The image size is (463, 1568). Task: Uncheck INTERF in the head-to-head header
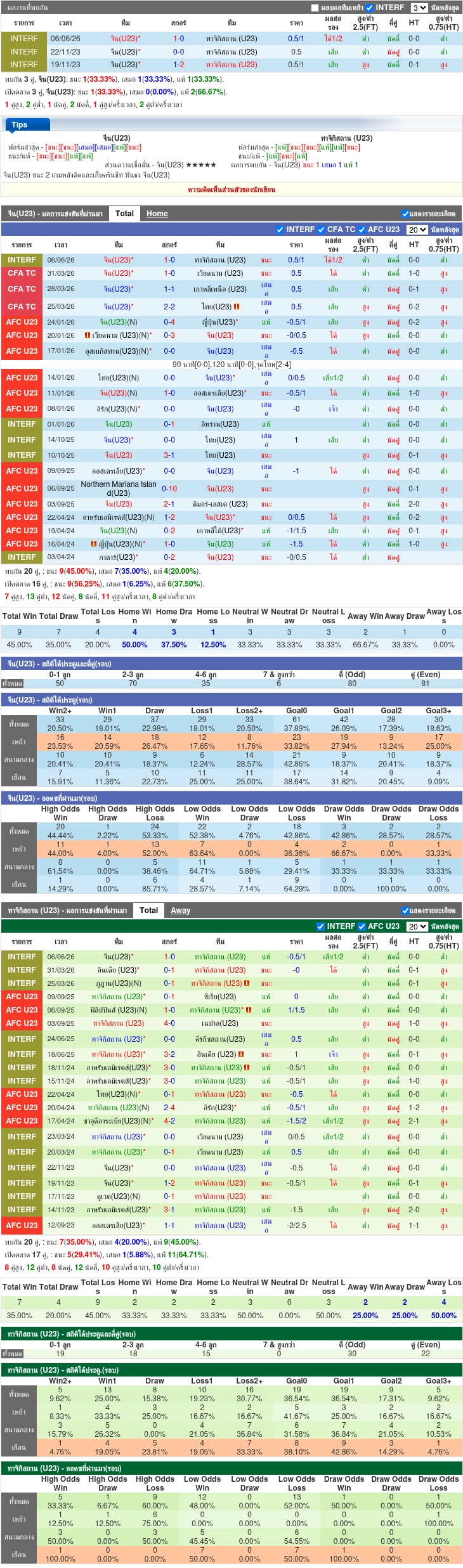[x=370, y=8]
